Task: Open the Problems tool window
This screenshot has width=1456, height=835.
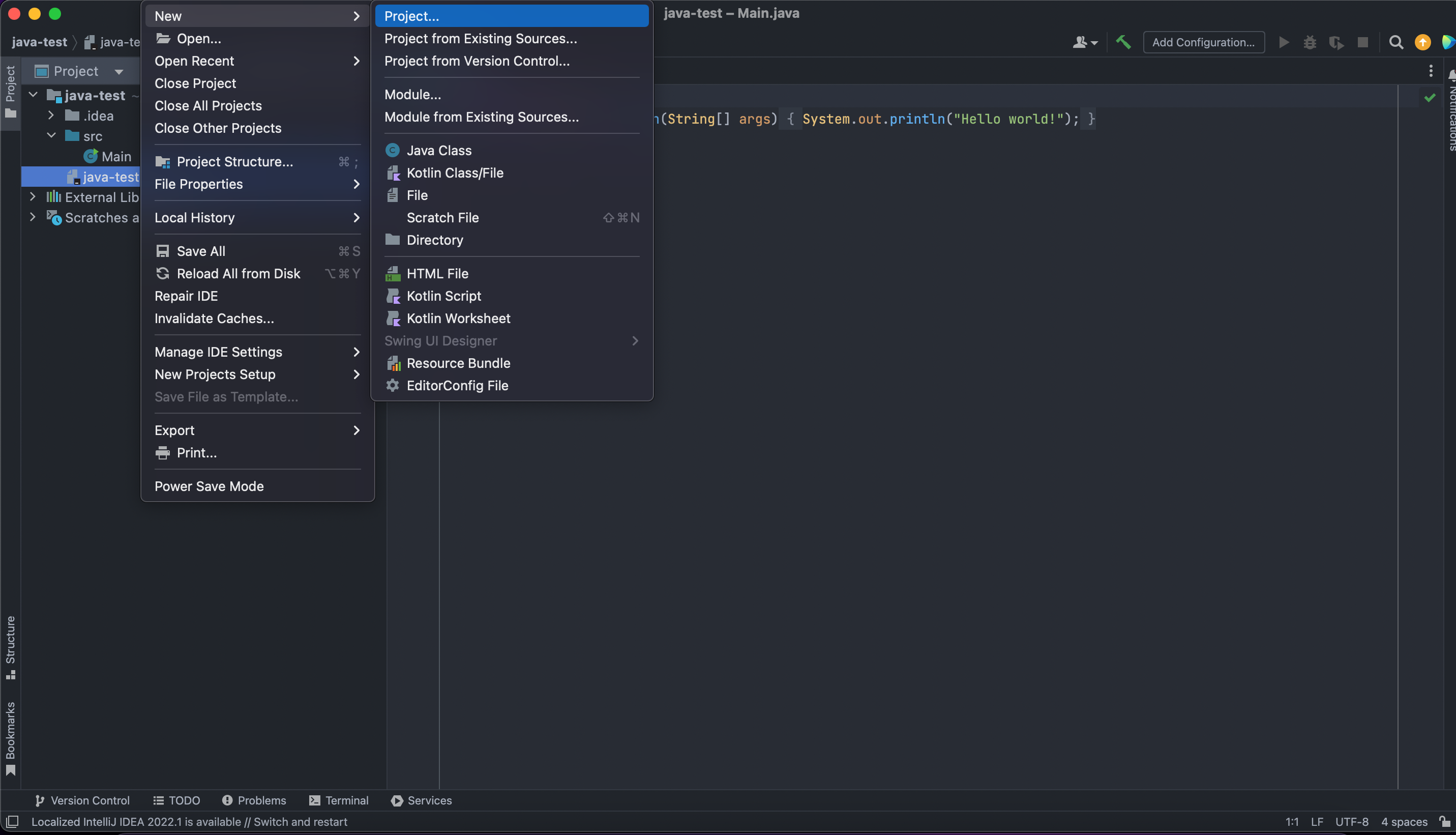Action: pos(254,800)
